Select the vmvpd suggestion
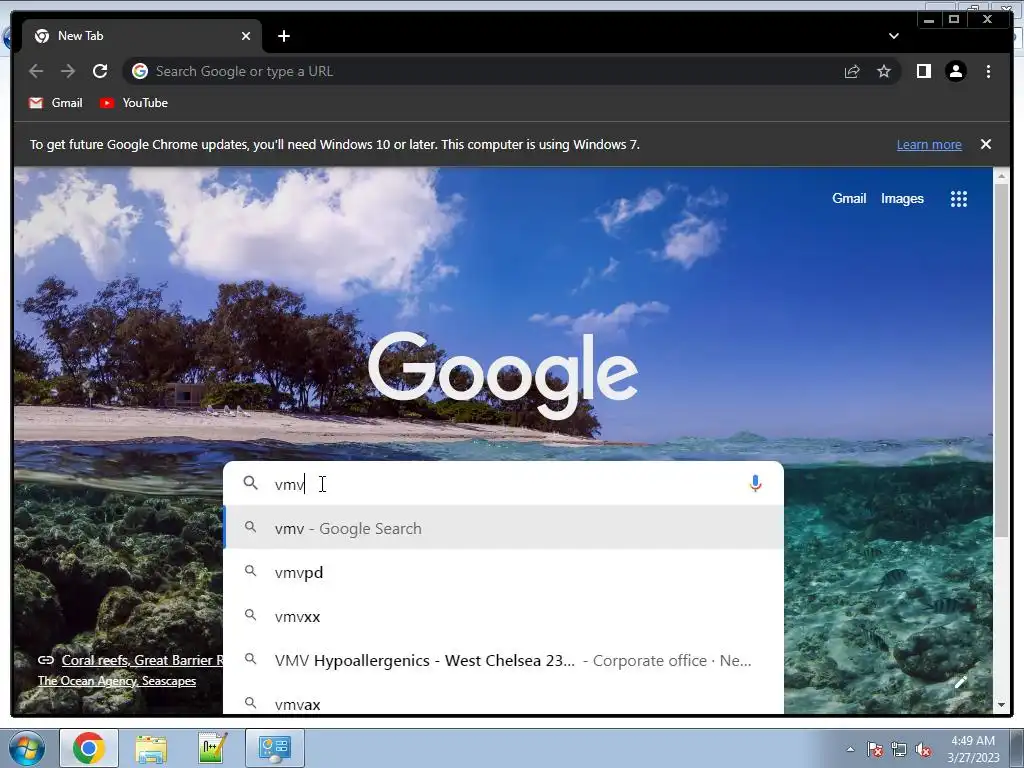1024x768 pixels. (x=503, y=572)
